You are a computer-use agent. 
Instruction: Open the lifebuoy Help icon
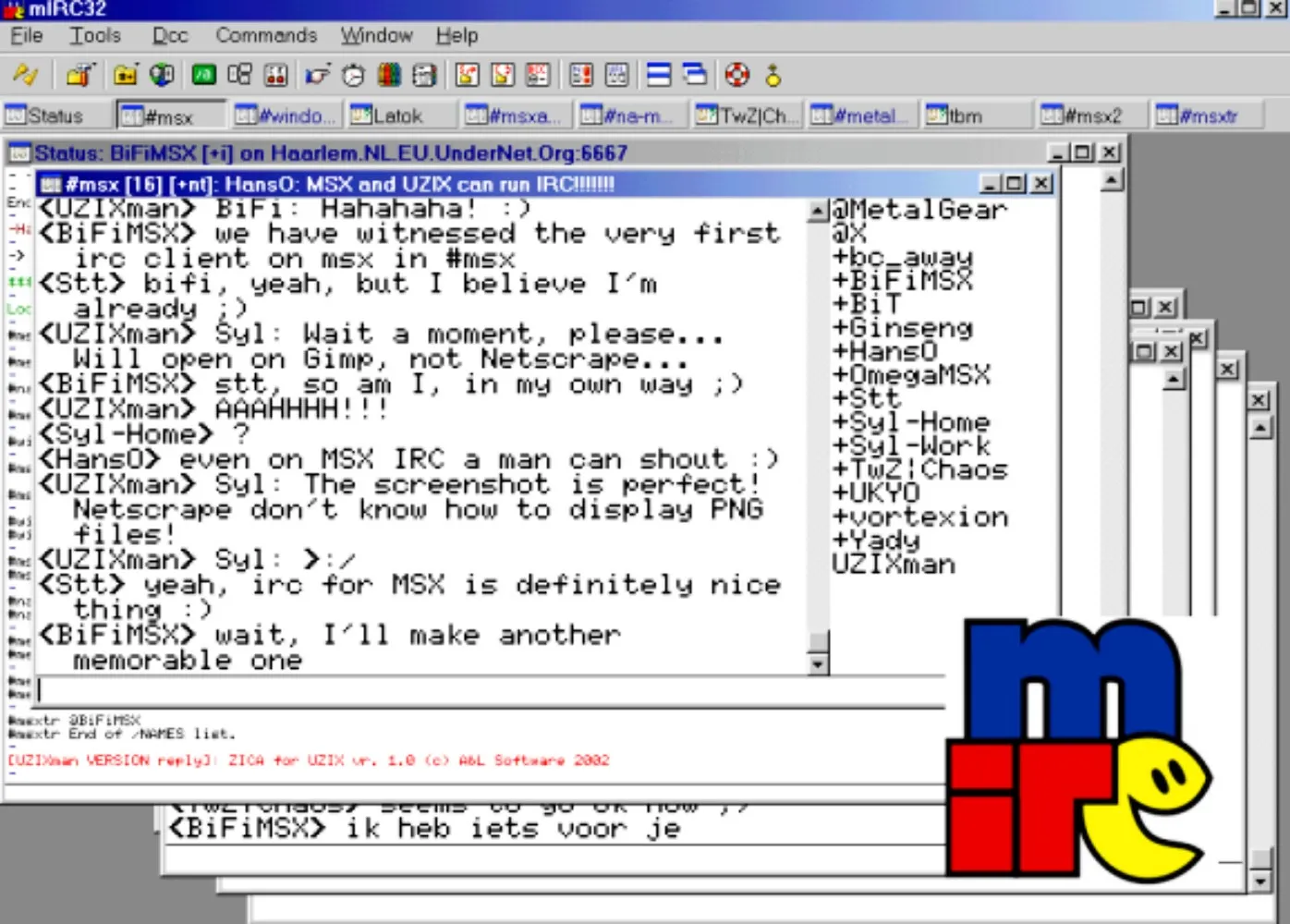coord(736,75)
